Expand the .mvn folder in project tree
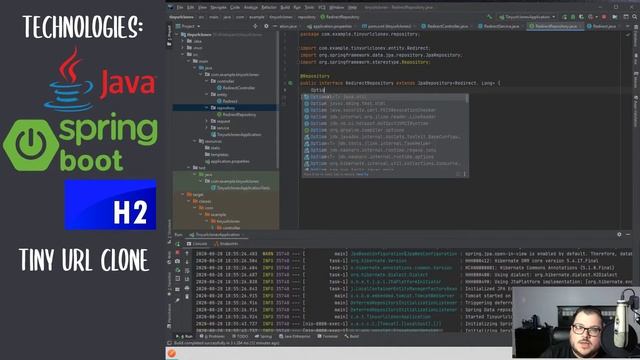Viewport: 640px width, 360px height. point(183,48)
